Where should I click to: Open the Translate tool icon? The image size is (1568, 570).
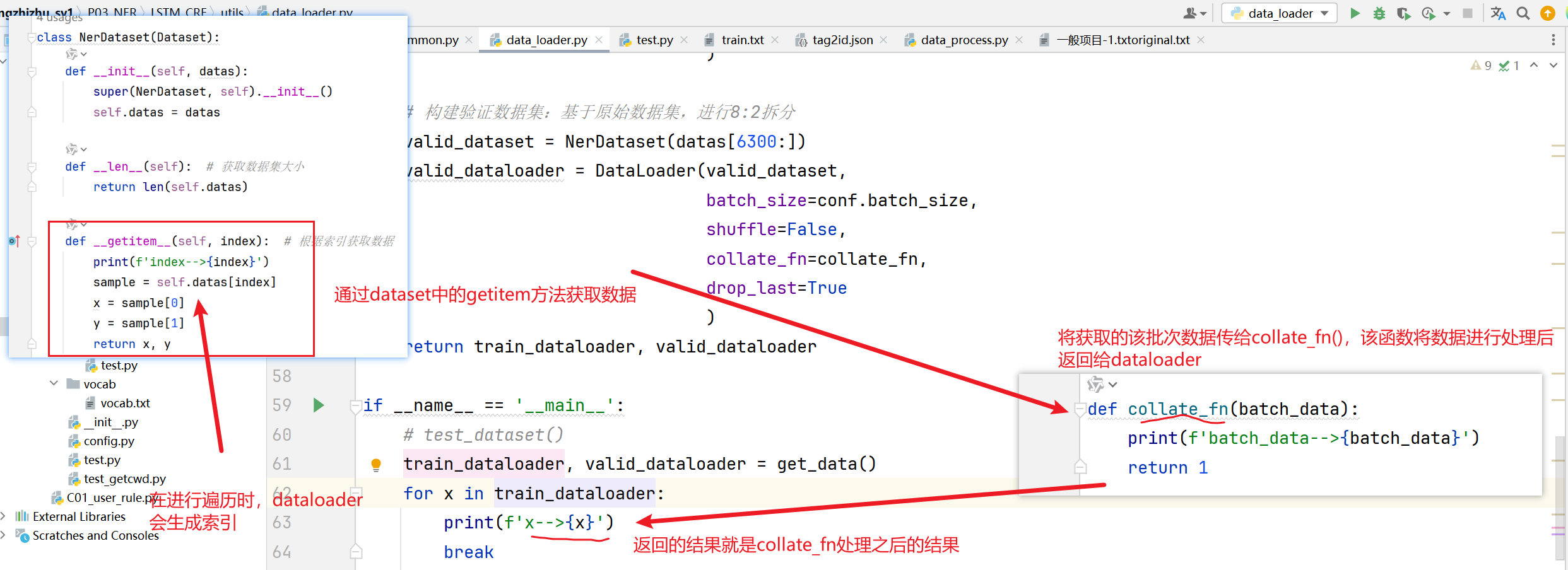point(1498,13)
